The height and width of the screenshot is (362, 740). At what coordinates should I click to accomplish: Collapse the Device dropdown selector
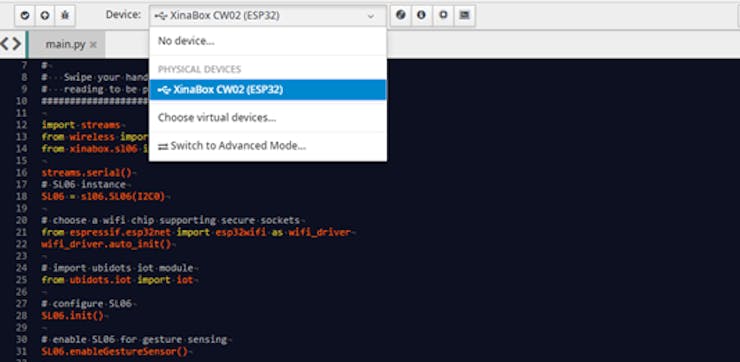click(x=268, y=16)
